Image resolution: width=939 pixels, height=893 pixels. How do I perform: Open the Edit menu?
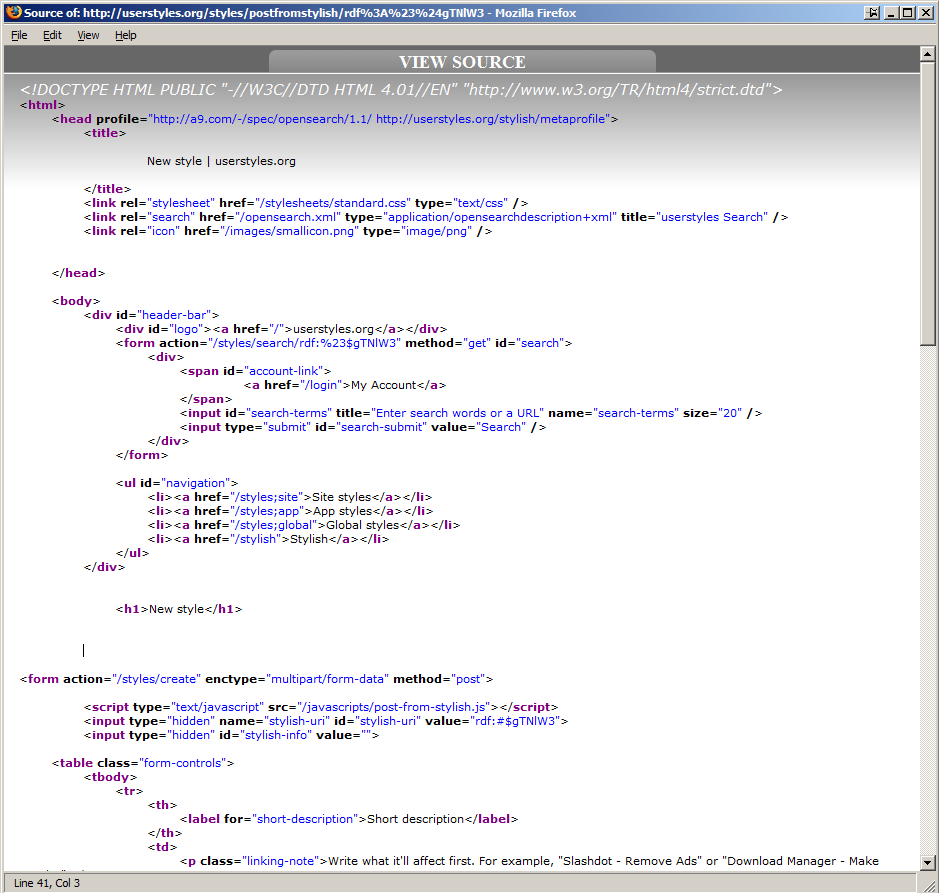[52, 35]
